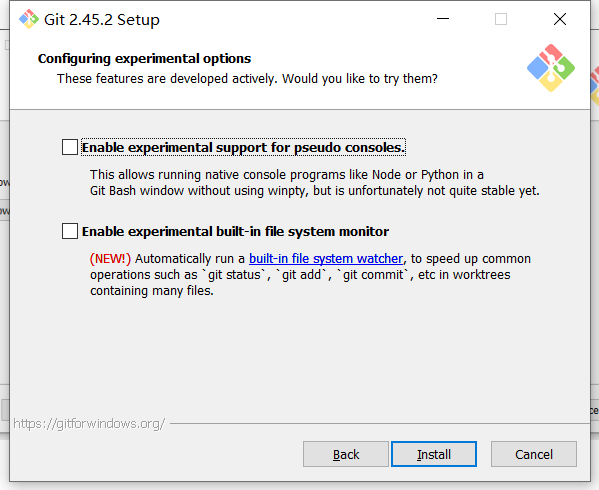
Task: Click the 'Enable experimental built-in file system monitor' label
Action: [x=235, y=231]
